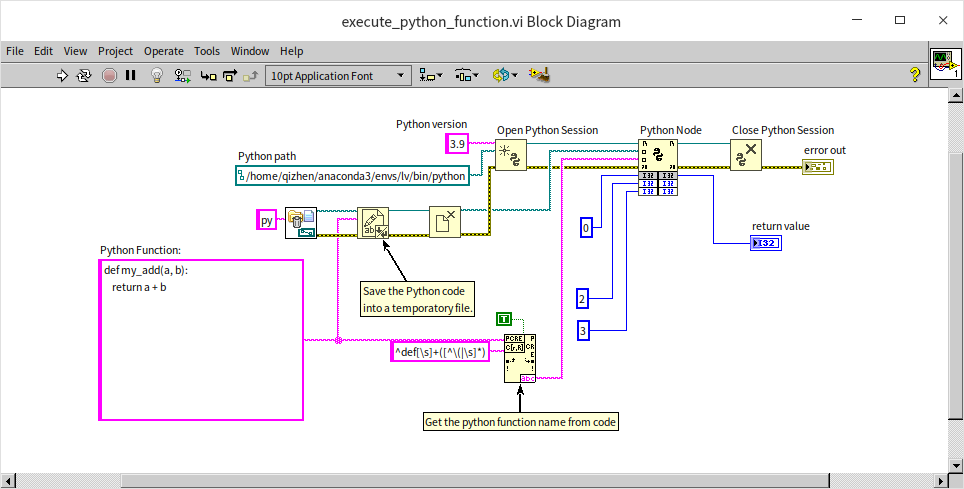The height and width of the screenshot is (489, 964).
Task: Select the Open Python Session node
Action: [x=510, y=155]
